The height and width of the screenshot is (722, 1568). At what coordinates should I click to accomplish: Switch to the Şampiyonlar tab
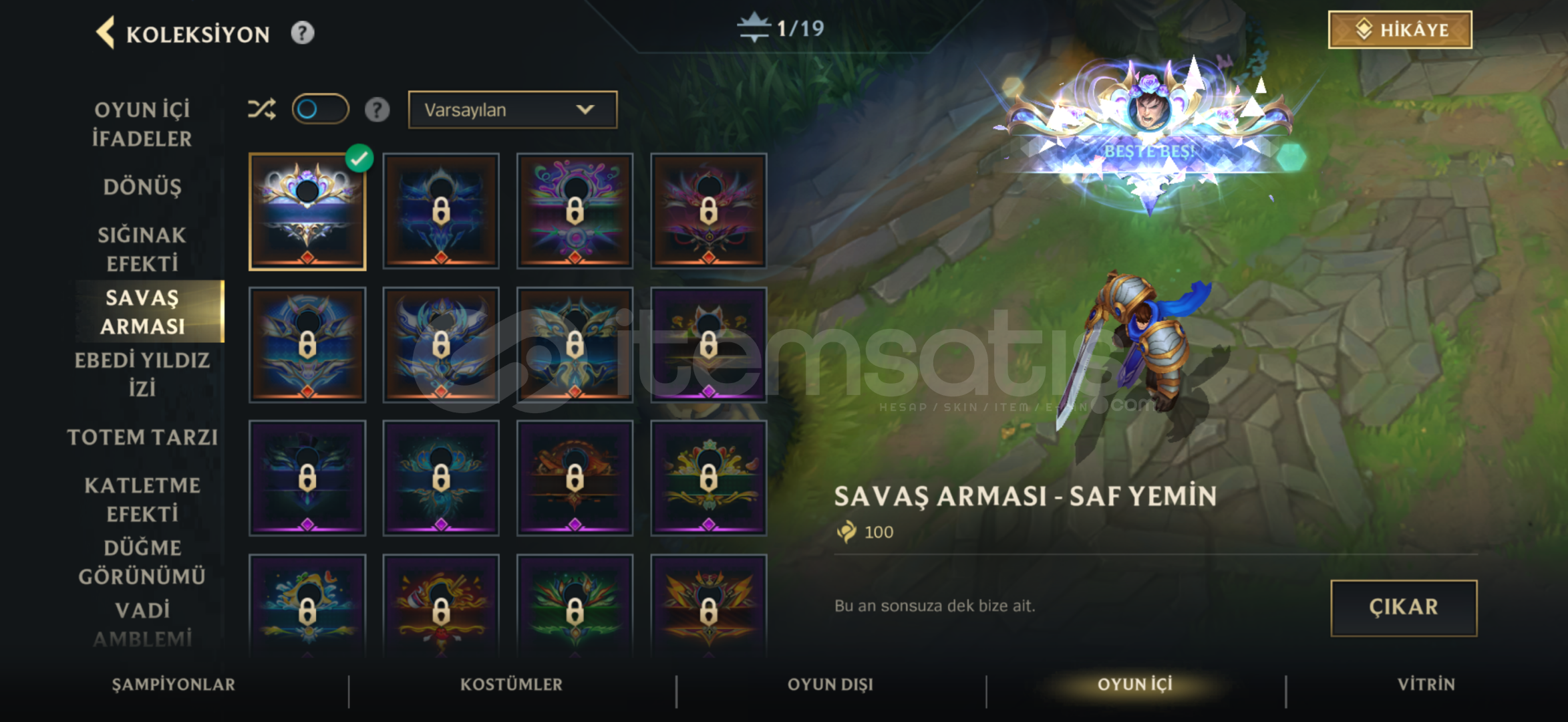click(174, 685)
